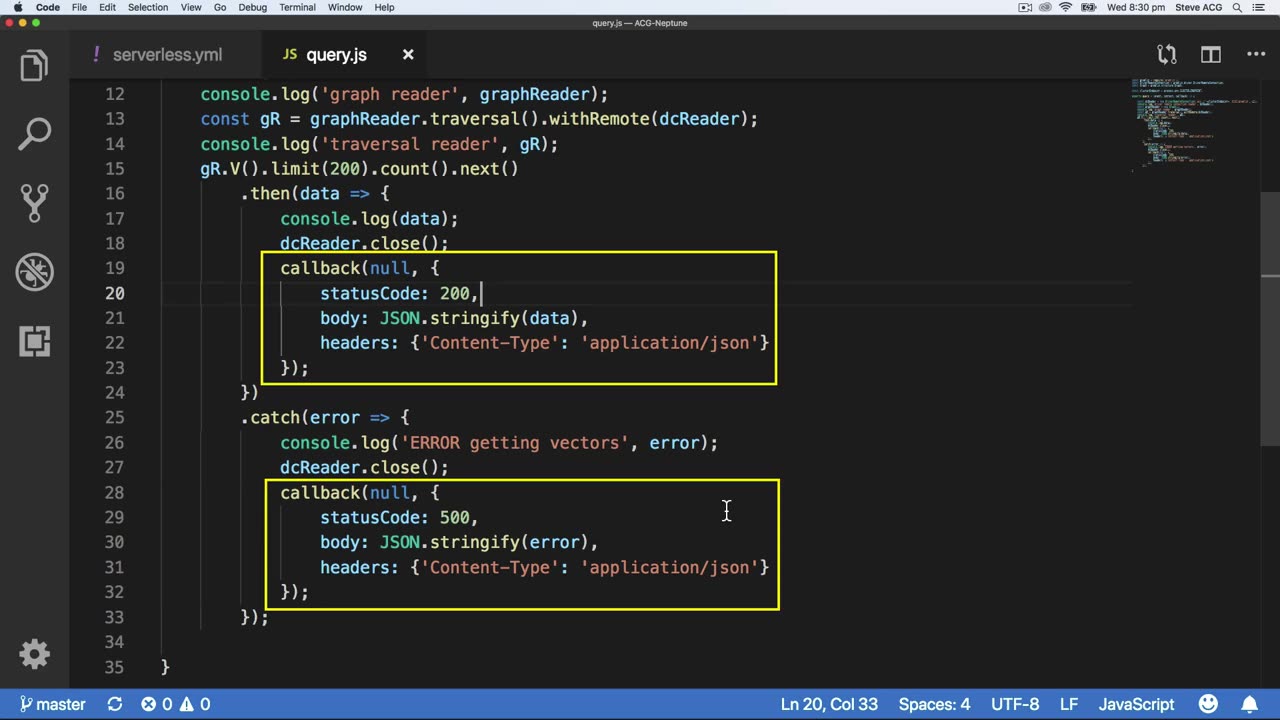Click "body: JSON.stringify(error)," line
Image resolution: width=1280 pixels, height=720 pixels.
click(459, 542)
